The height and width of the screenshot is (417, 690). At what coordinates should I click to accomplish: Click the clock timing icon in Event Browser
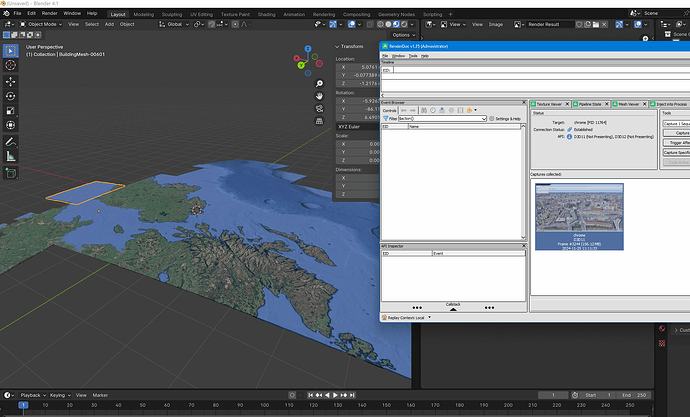433,110
